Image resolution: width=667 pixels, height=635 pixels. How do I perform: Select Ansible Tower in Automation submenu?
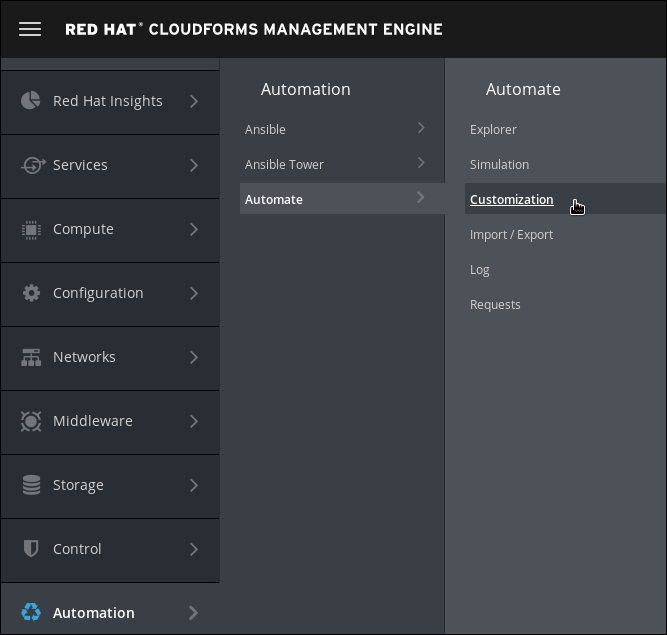click(342, 164)
